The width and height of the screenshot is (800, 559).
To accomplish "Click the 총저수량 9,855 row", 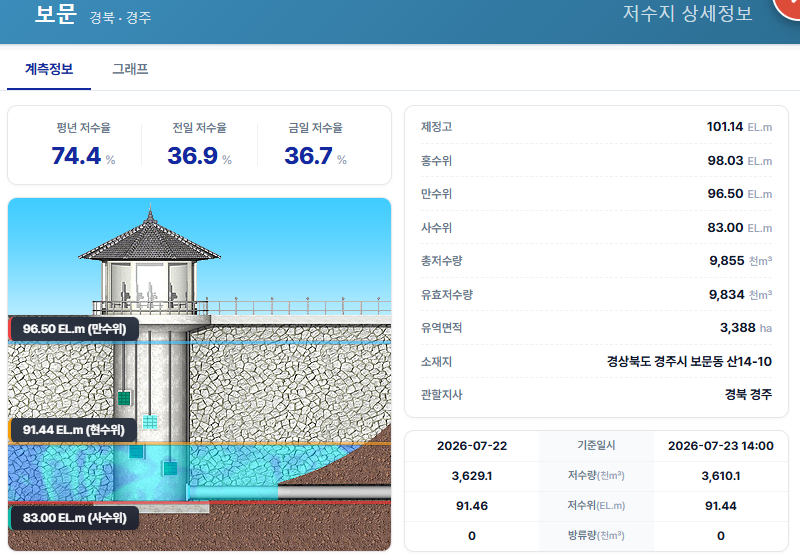I will (x=596, y=261).
